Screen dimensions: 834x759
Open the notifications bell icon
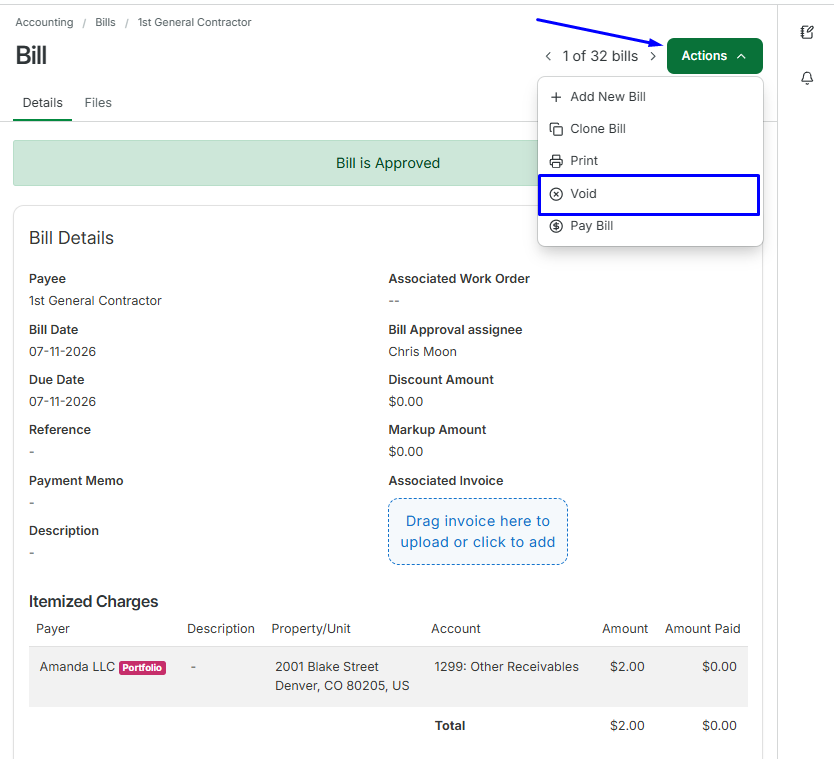[807, 78]
